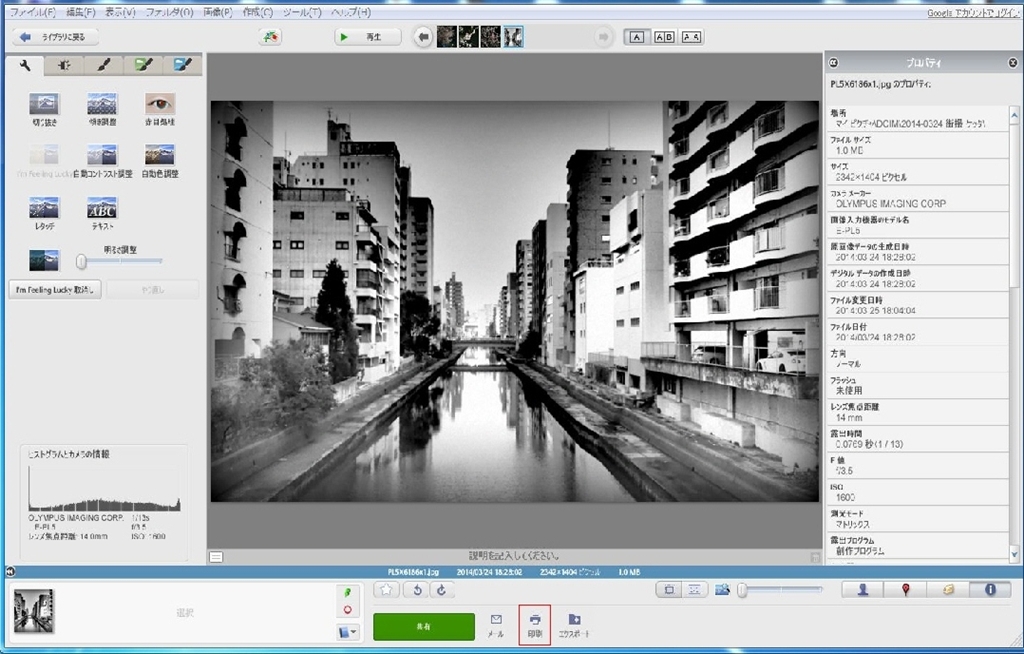Click the Google account login link
The height and width of the screenshot is (654, 1024).
coord(973,13)
